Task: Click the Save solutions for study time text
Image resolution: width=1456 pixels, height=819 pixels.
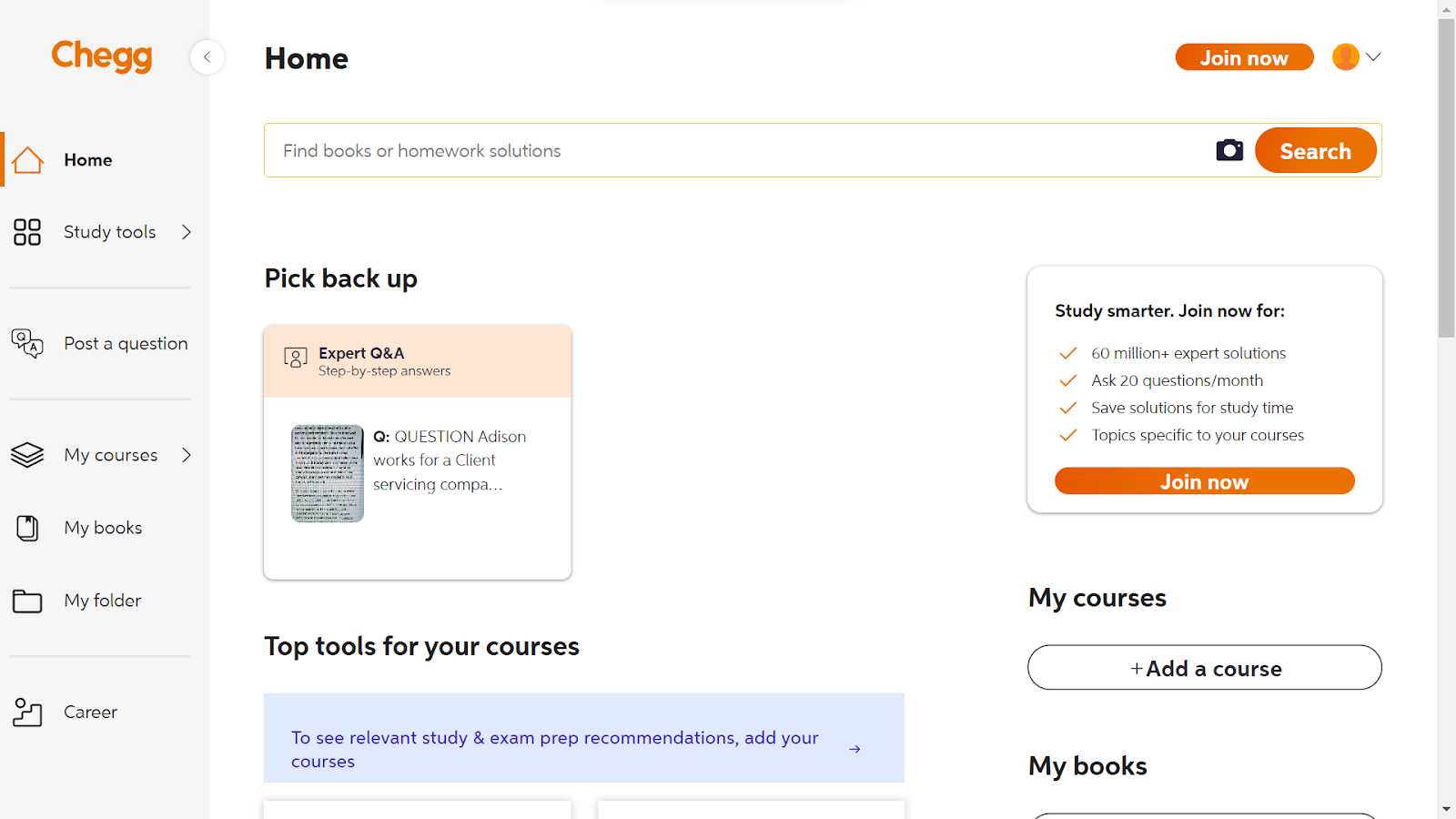Action: [x=1192, y=408]
